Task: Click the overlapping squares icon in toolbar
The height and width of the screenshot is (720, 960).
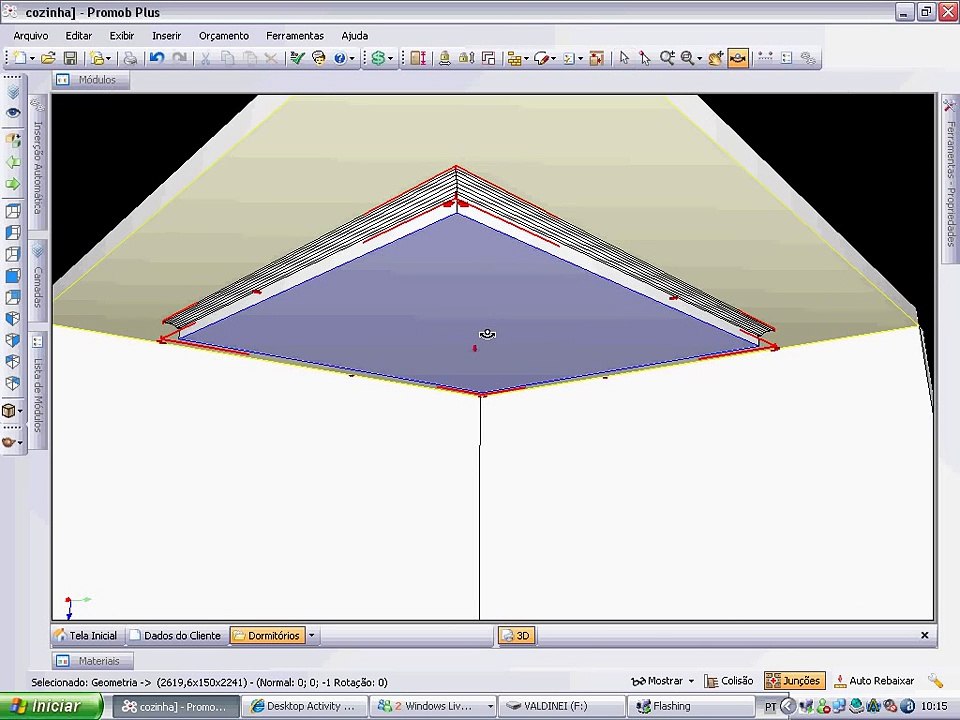Action: (488, 58)
